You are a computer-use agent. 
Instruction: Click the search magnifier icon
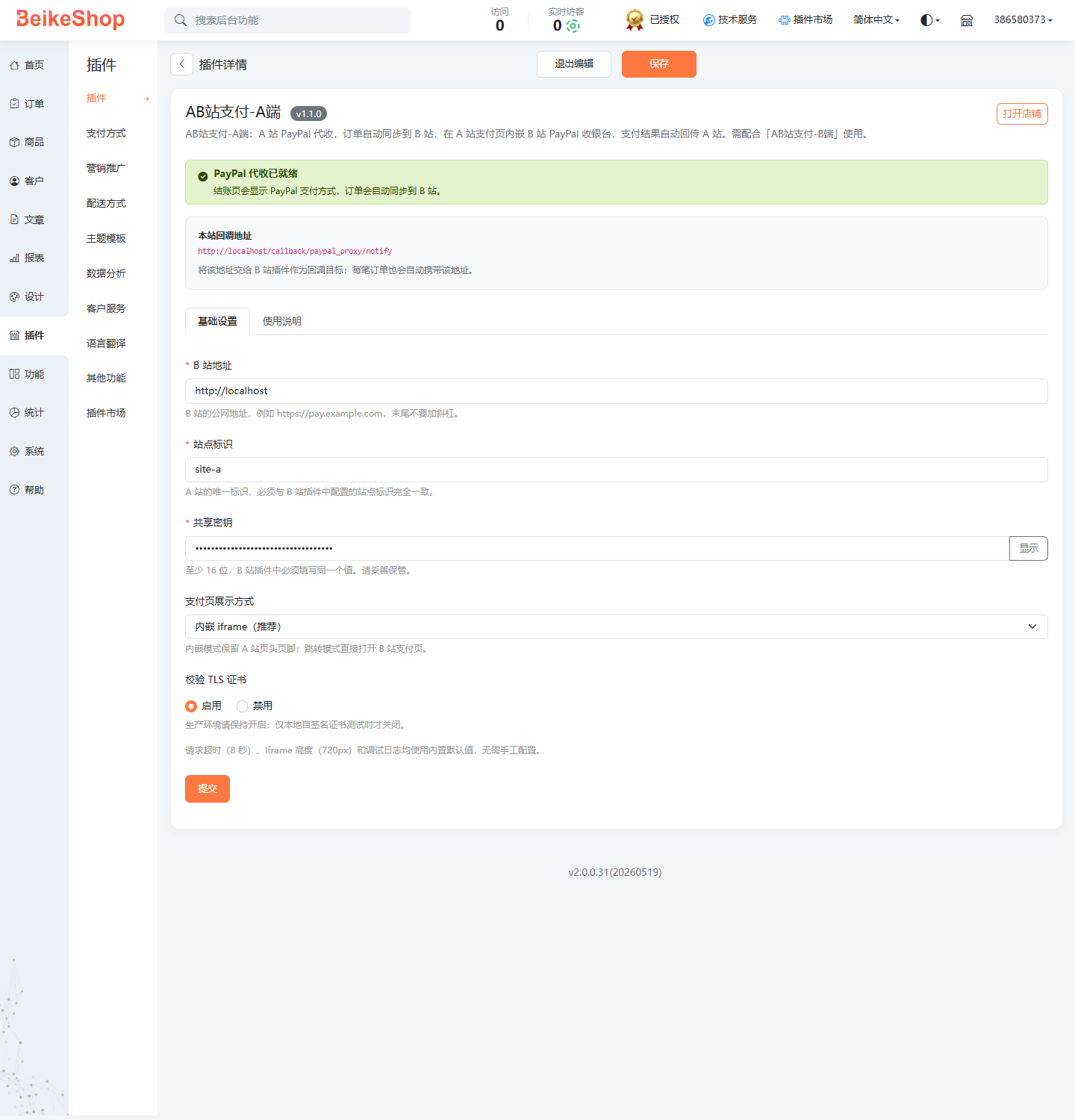[180, 20]
